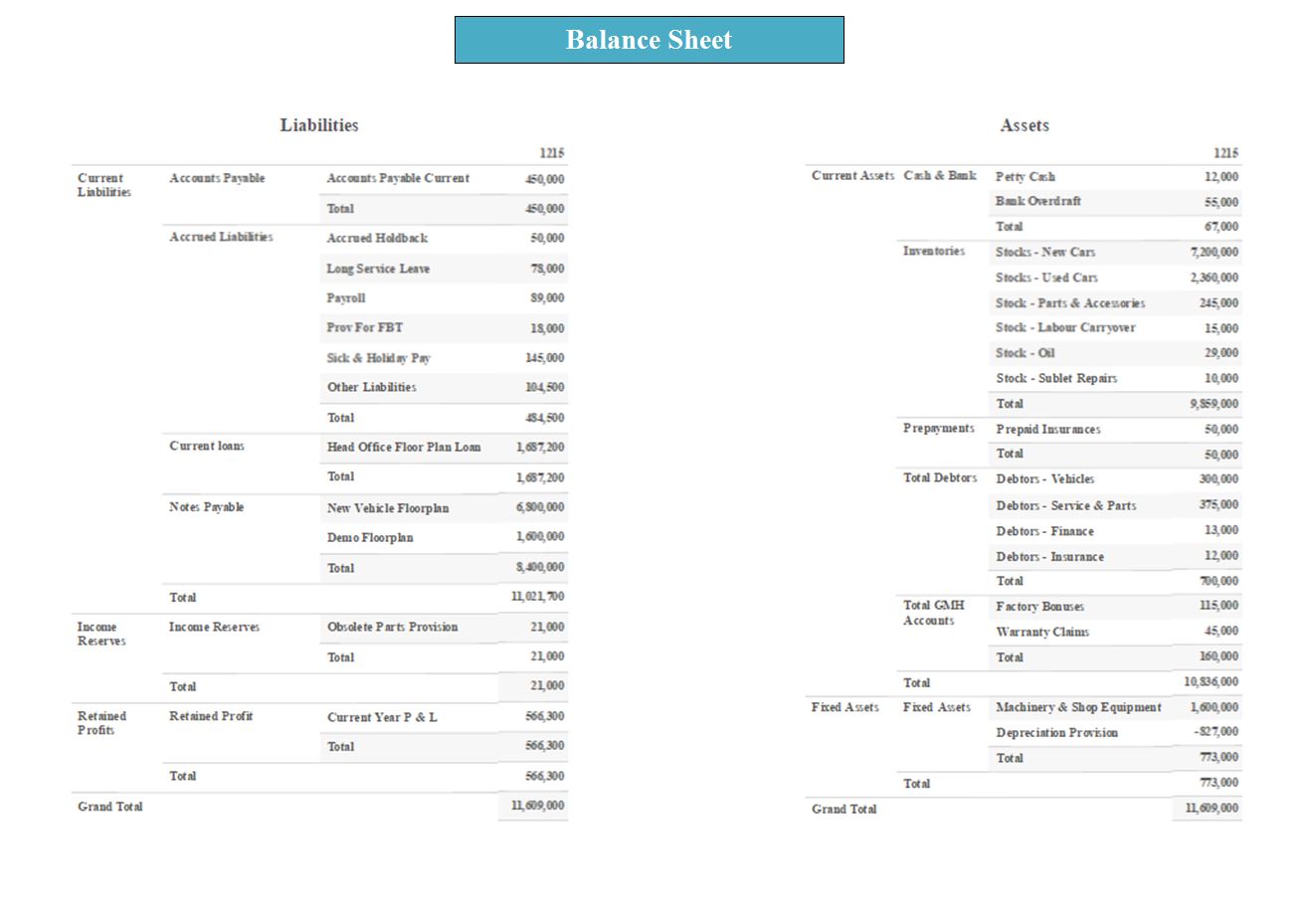
Task: Click the Head Office Floor Plan Loan row
Action: [403, 448]
